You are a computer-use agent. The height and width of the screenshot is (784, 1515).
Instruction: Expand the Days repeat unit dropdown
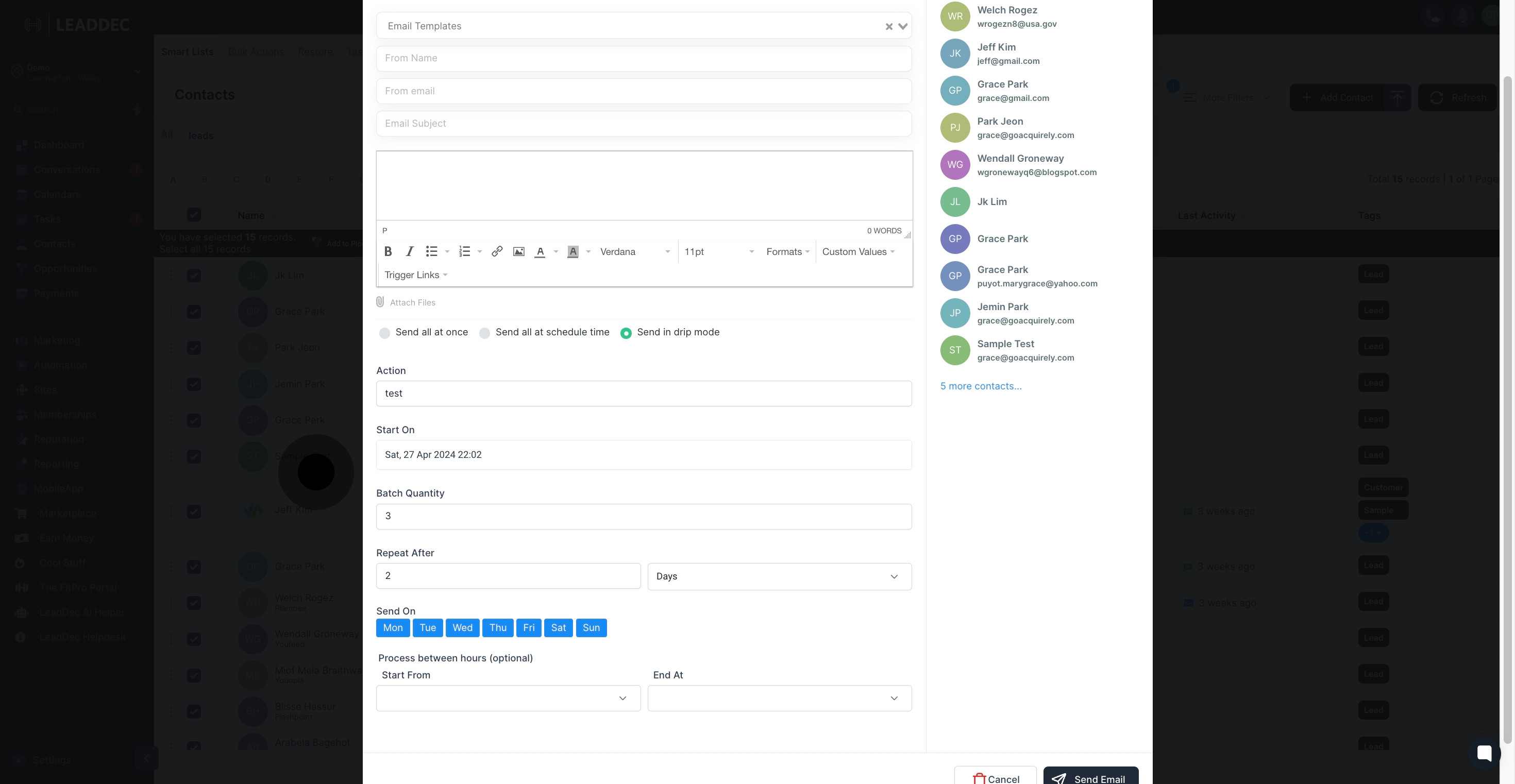779,576
